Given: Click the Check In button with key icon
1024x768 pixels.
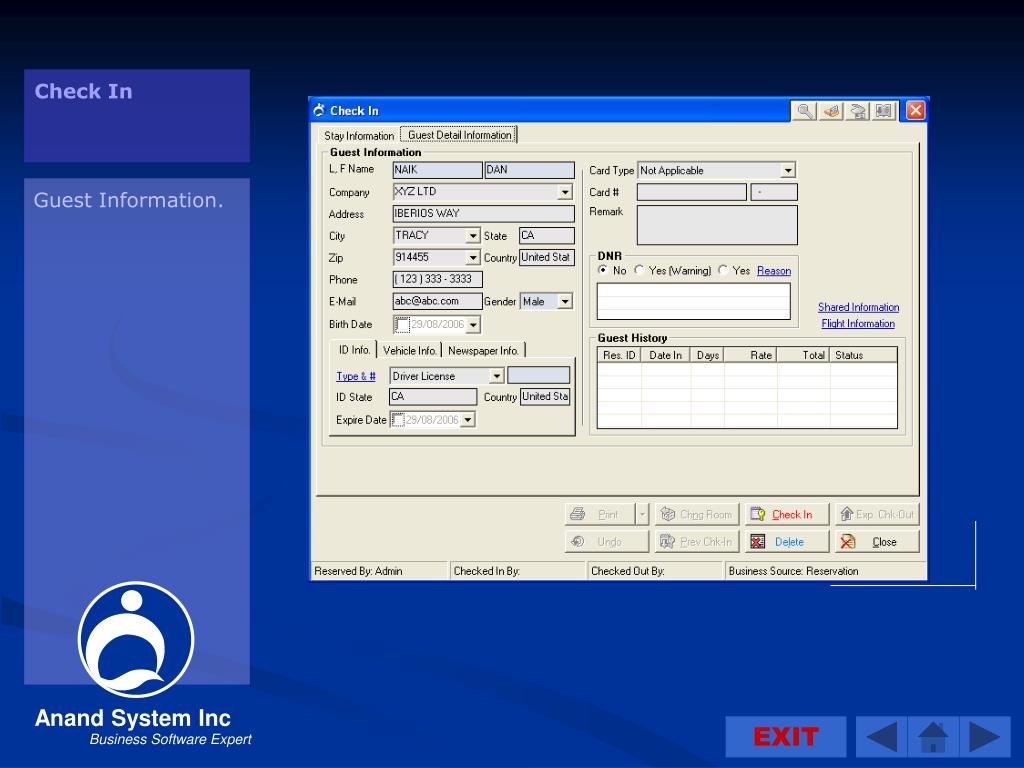Looking at the screenshot, I should click(x=787, y=515).
